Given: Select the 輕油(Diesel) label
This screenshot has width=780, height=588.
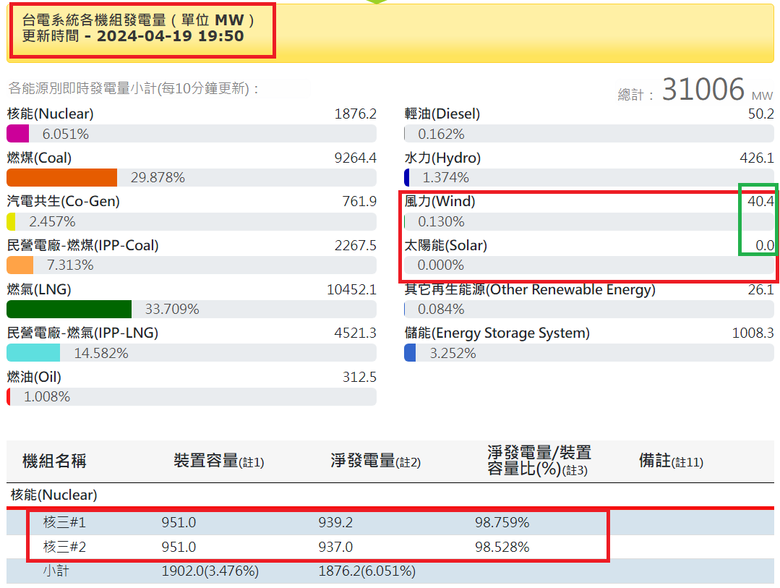Looking at the screenshot, I should pos(442,114).
